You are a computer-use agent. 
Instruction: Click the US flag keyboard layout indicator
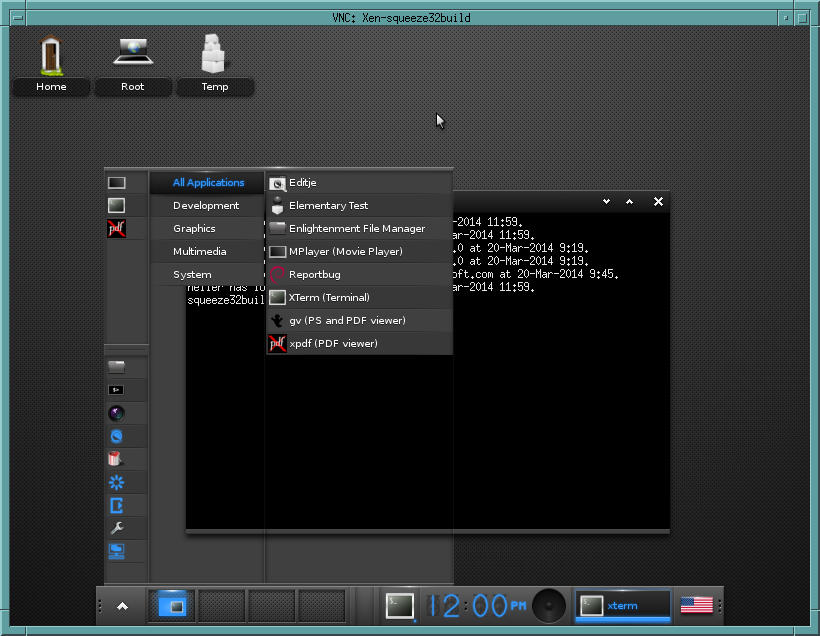pos(697,604)
